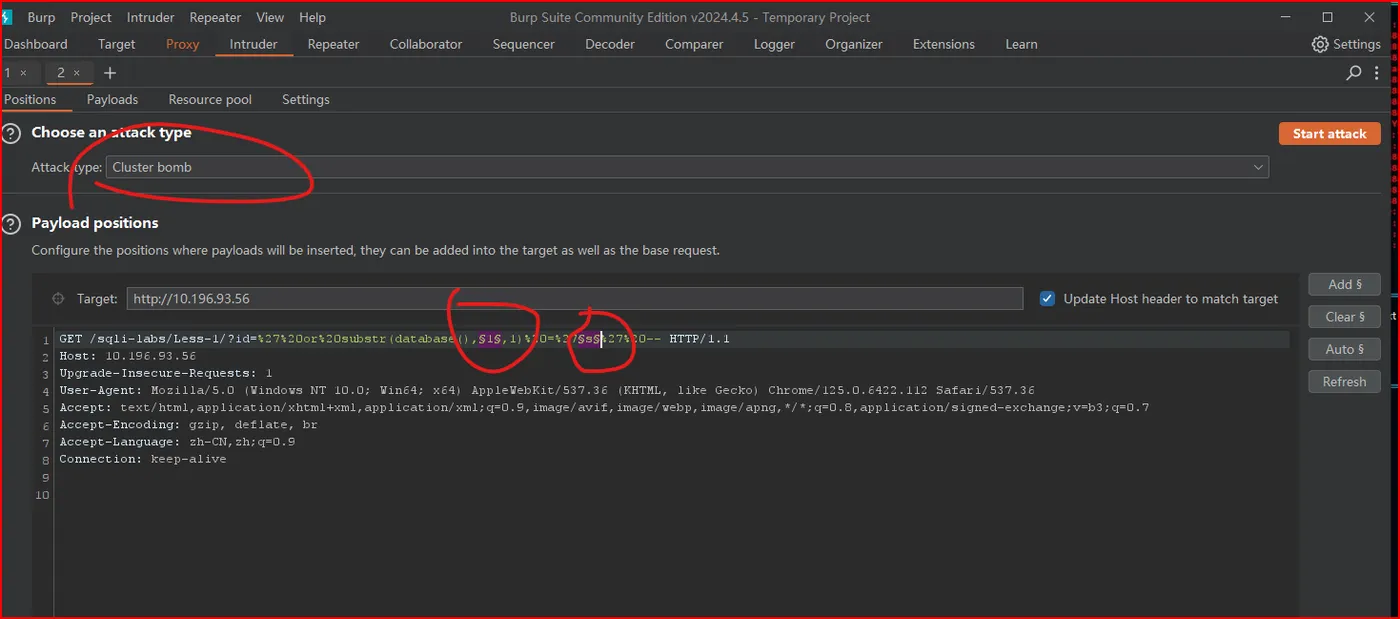Open the Learn tab
Viewport: 1400px width, 619px height.
coord(1022,44)
